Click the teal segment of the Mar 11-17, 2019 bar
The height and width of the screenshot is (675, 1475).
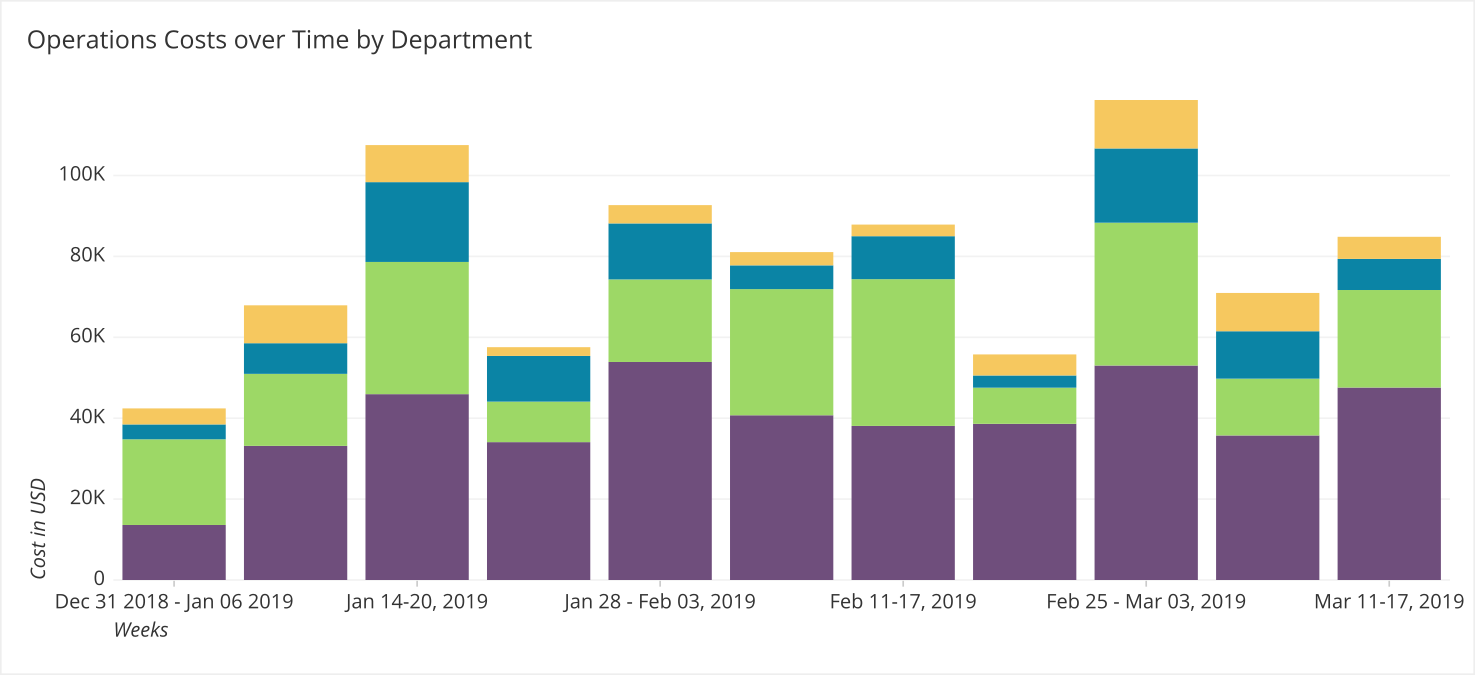[x=1389, y=274]
